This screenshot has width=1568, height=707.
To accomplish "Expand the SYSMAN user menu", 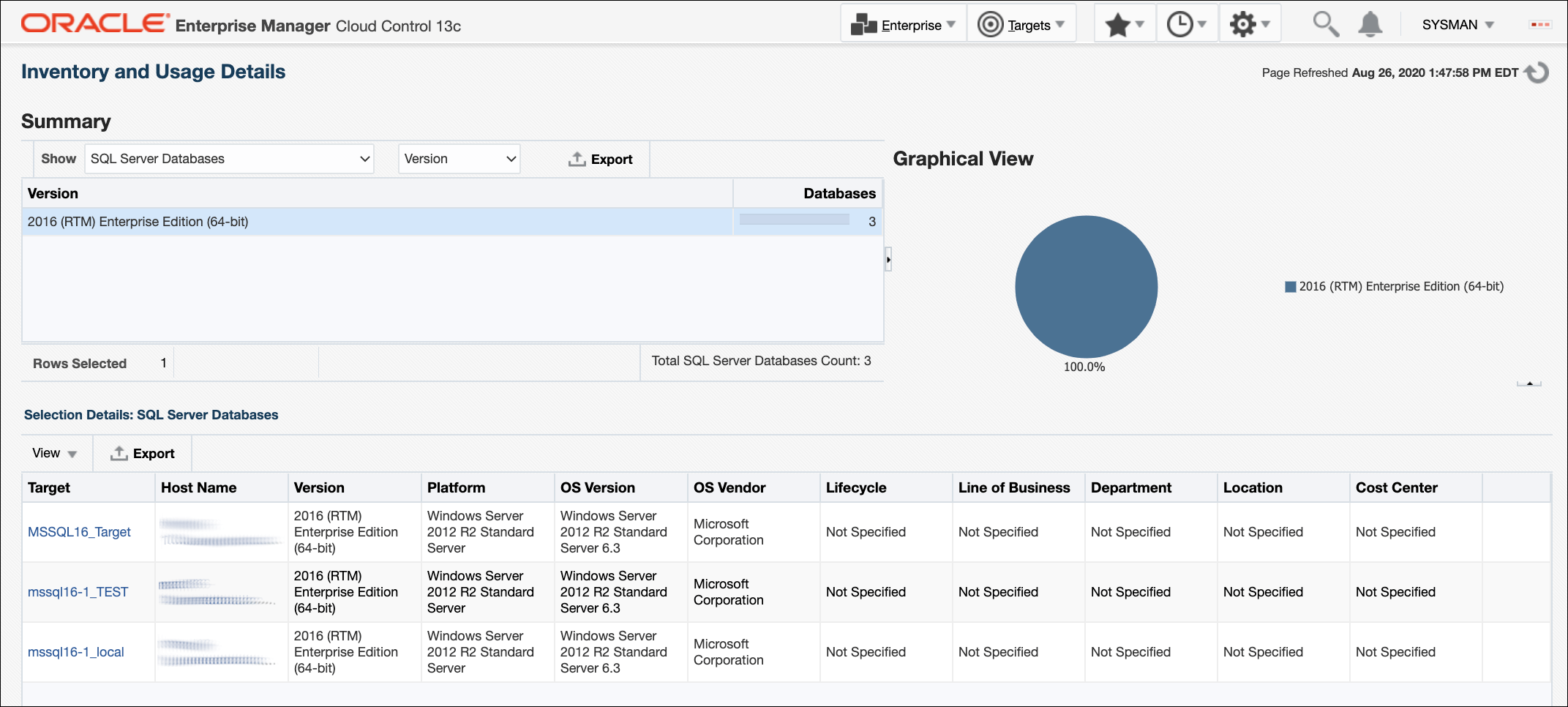I will (1458, 25).
